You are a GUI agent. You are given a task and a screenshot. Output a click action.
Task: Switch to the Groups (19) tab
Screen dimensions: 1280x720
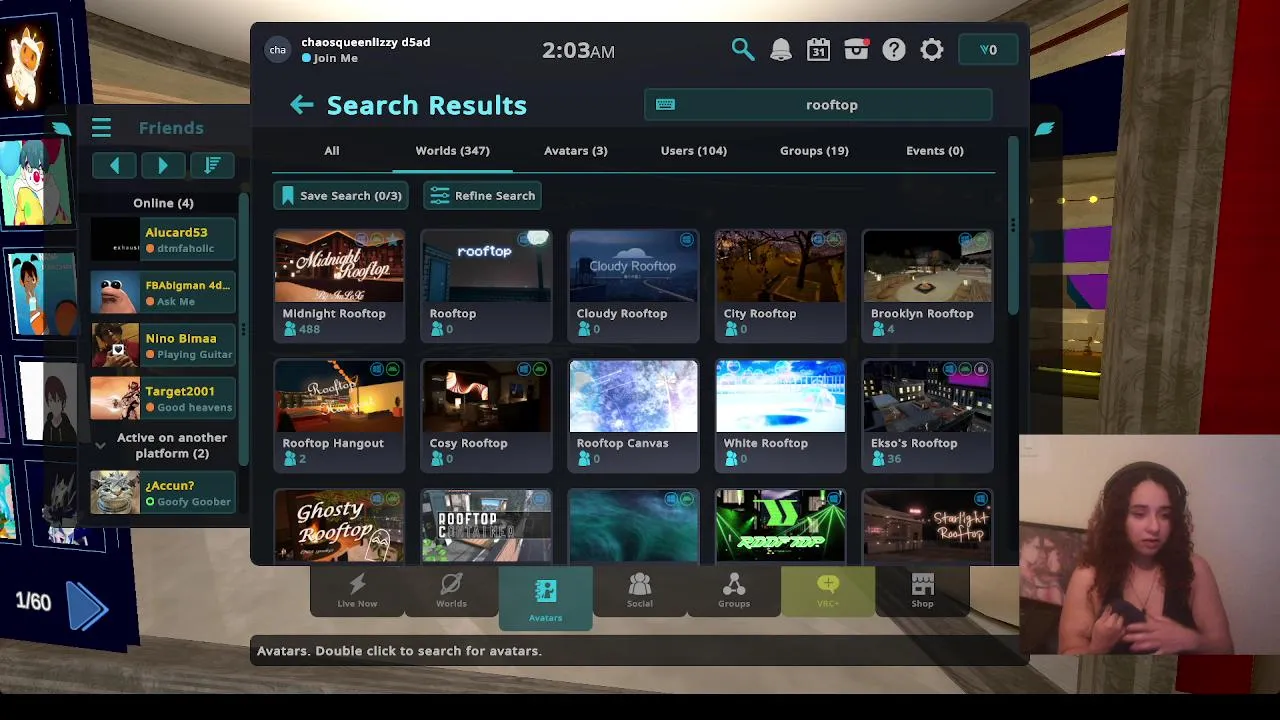point(814,151)
